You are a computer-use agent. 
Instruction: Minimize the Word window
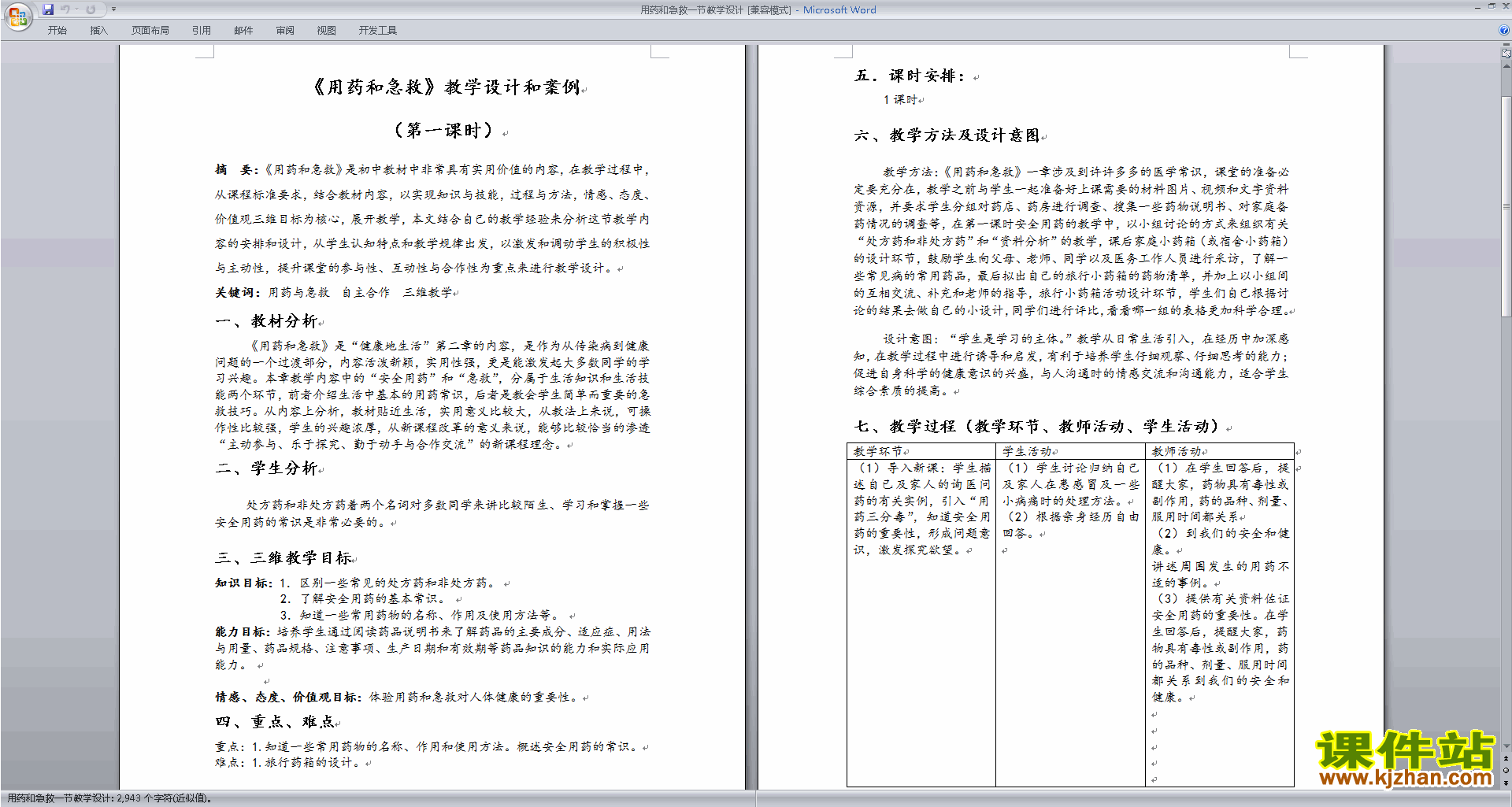point(1477,7)
